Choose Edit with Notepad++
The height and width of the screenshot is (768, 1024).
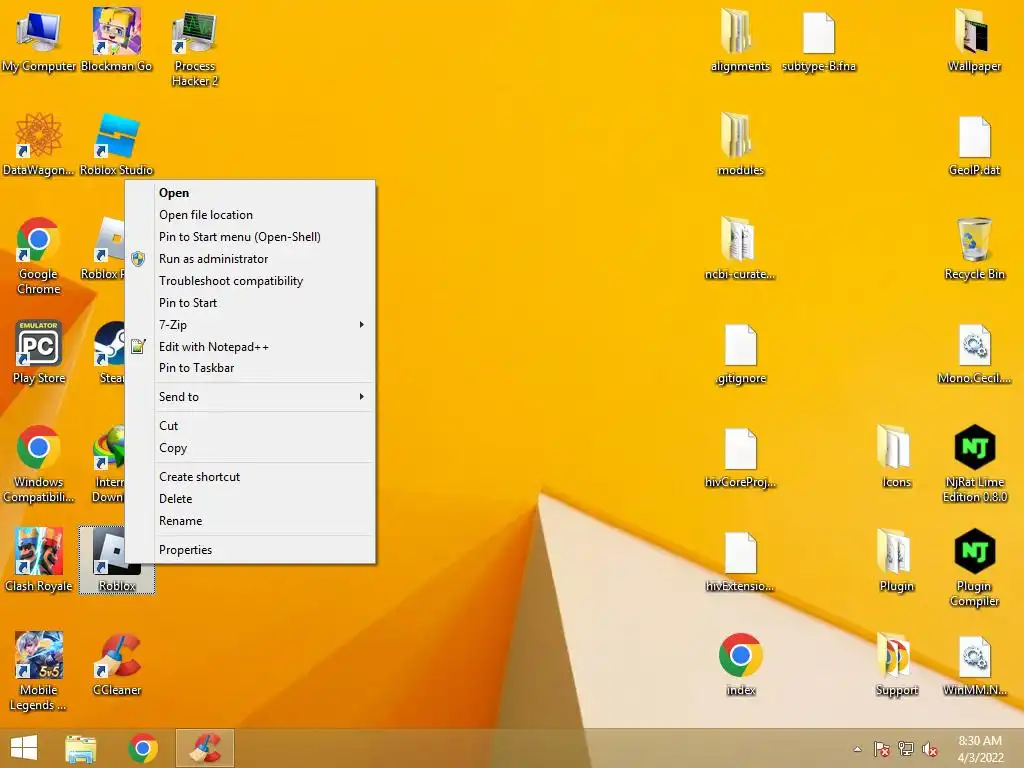click(264, 347)
